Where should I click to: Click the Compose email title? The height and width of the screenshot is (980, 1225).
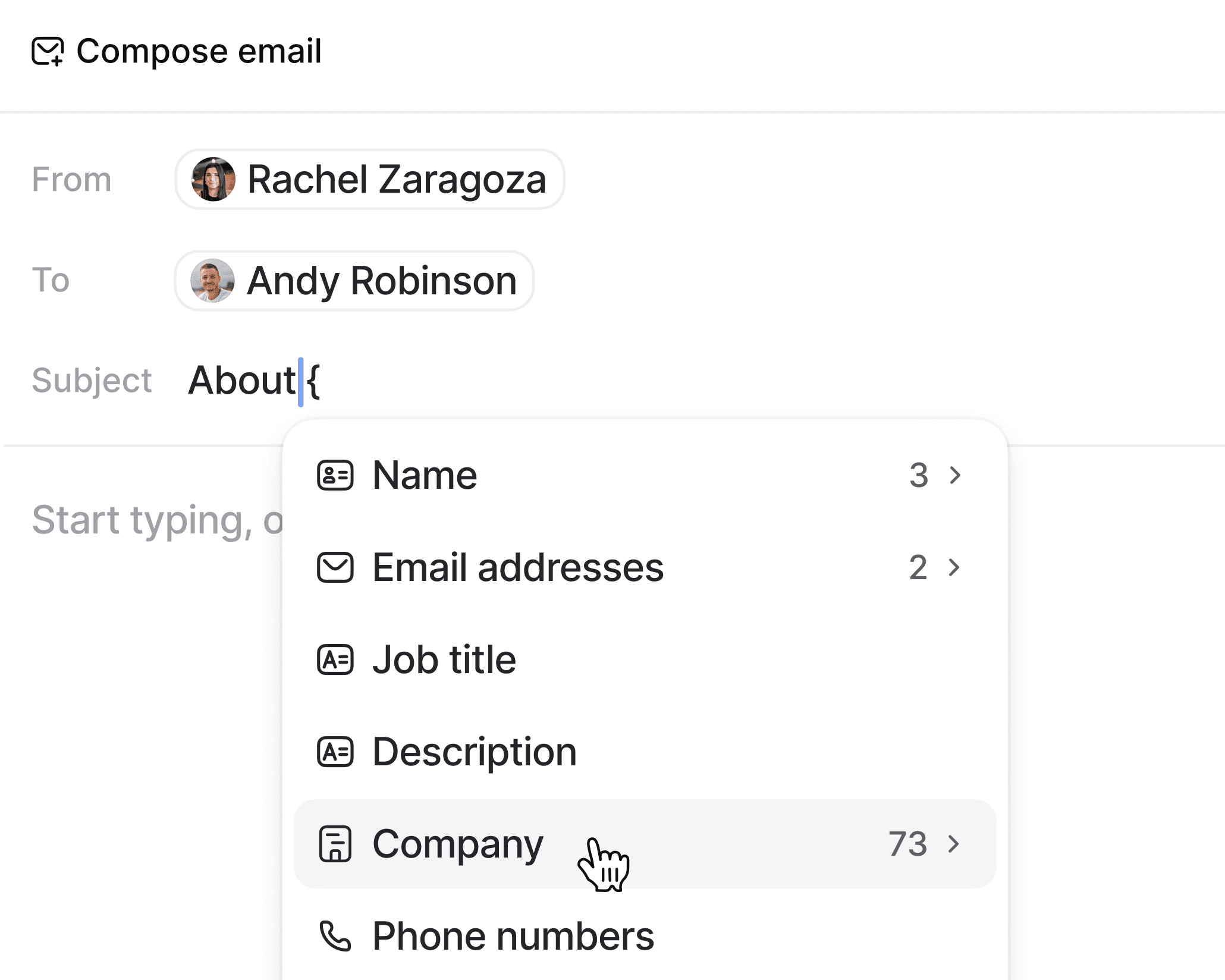pos(199,51)
